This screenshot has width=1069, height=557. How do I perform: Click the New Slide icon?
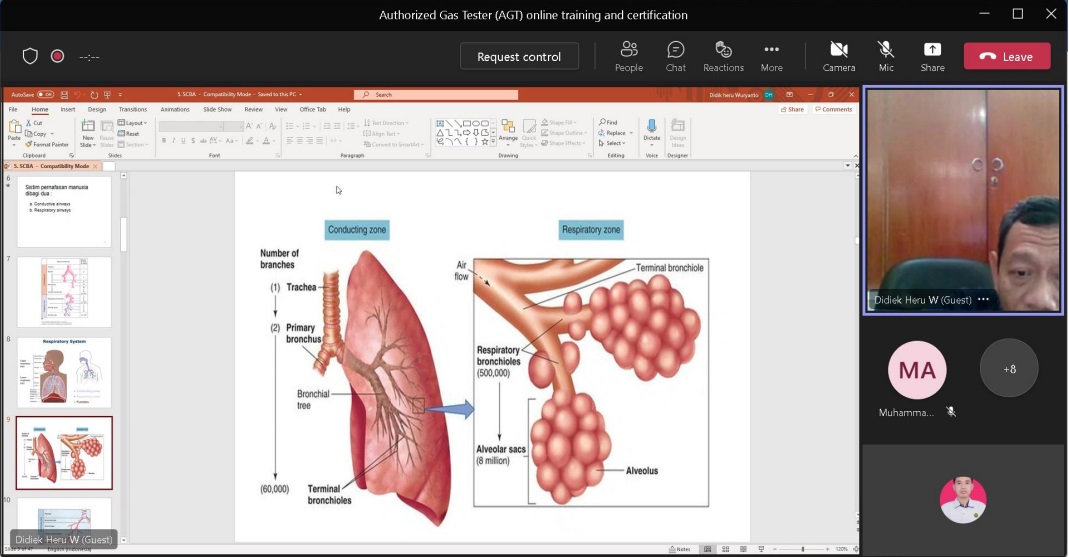[x=88, y=126]
